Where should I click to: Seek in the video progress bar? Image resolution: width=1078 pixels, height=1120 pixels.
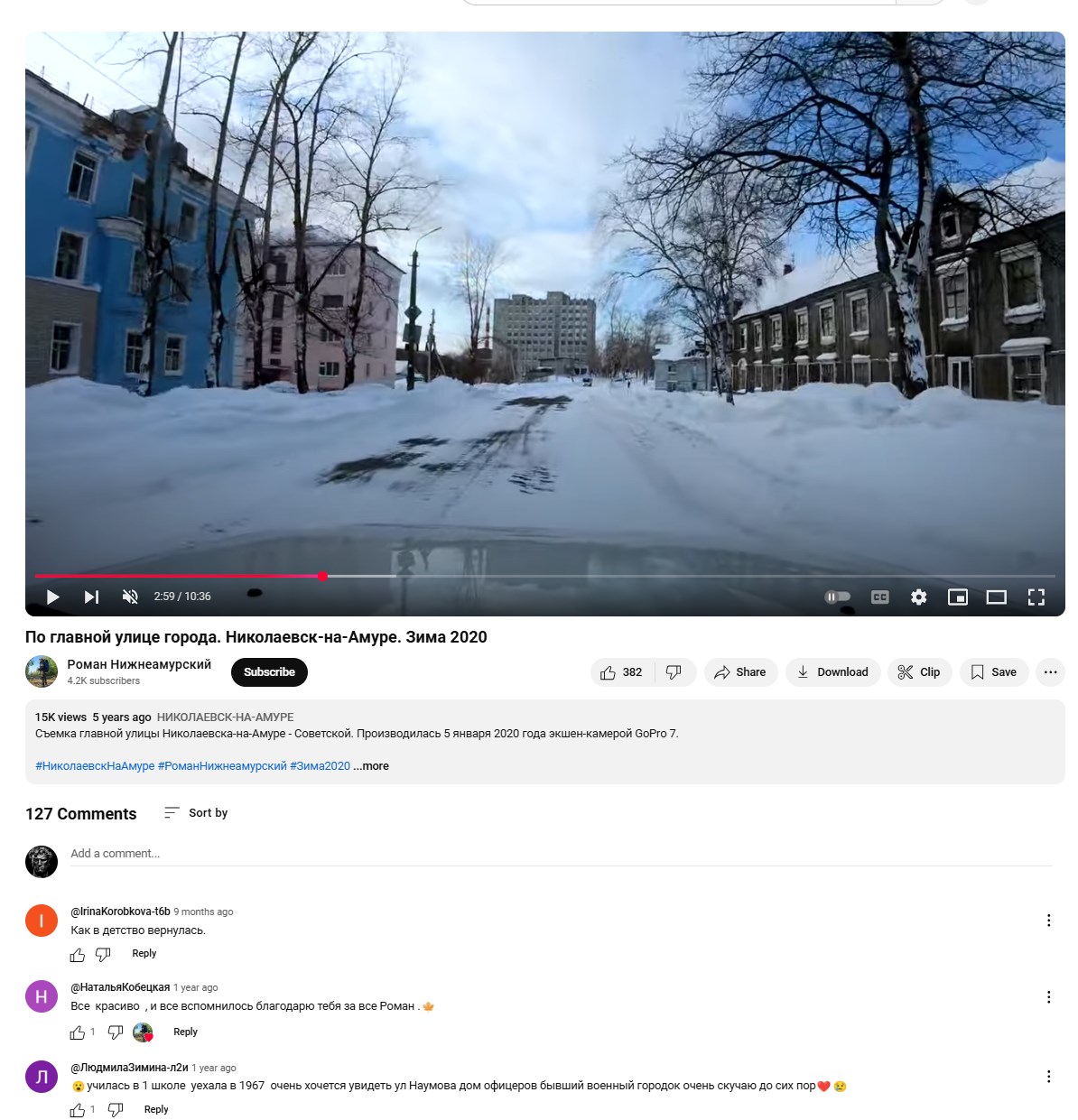(545, 576)
